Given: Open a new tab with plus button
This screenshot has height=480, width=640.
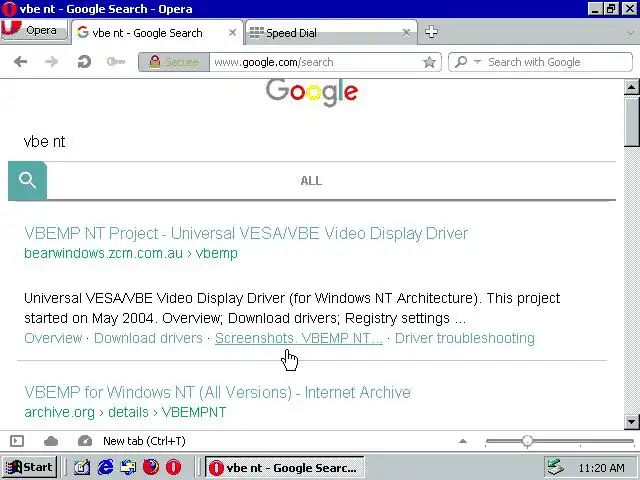Looking at the screenshot, I should tap(431, 32).
